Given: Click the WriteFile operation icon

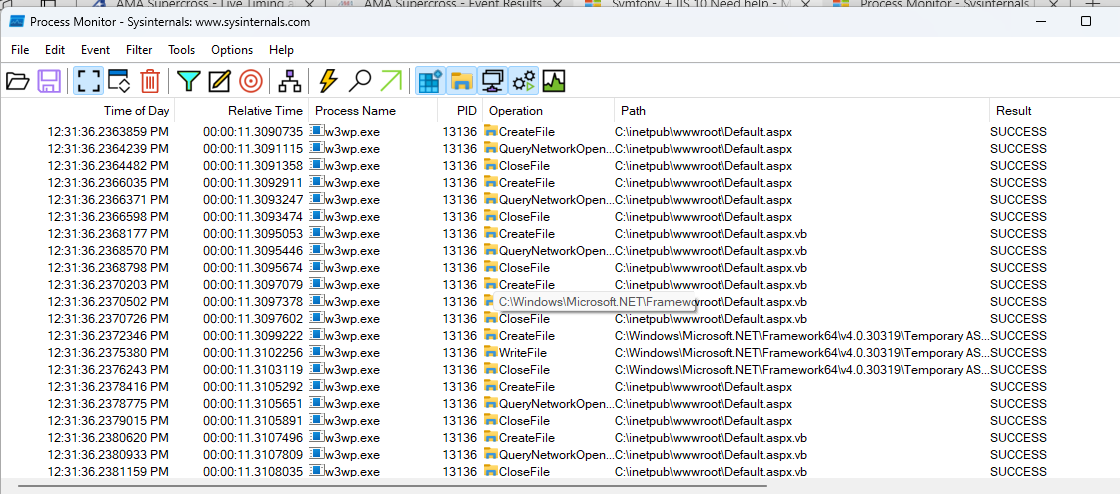Looking at the screenshot, I should click(490, 353).
